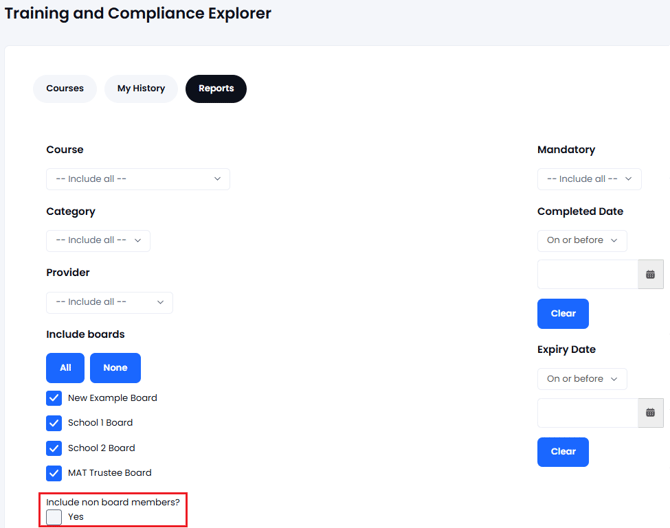Image resolution: width=670 pixels, height=528 pixels.
Task: Tick Yes for include non board members
Action: click(x=54, y=517)
